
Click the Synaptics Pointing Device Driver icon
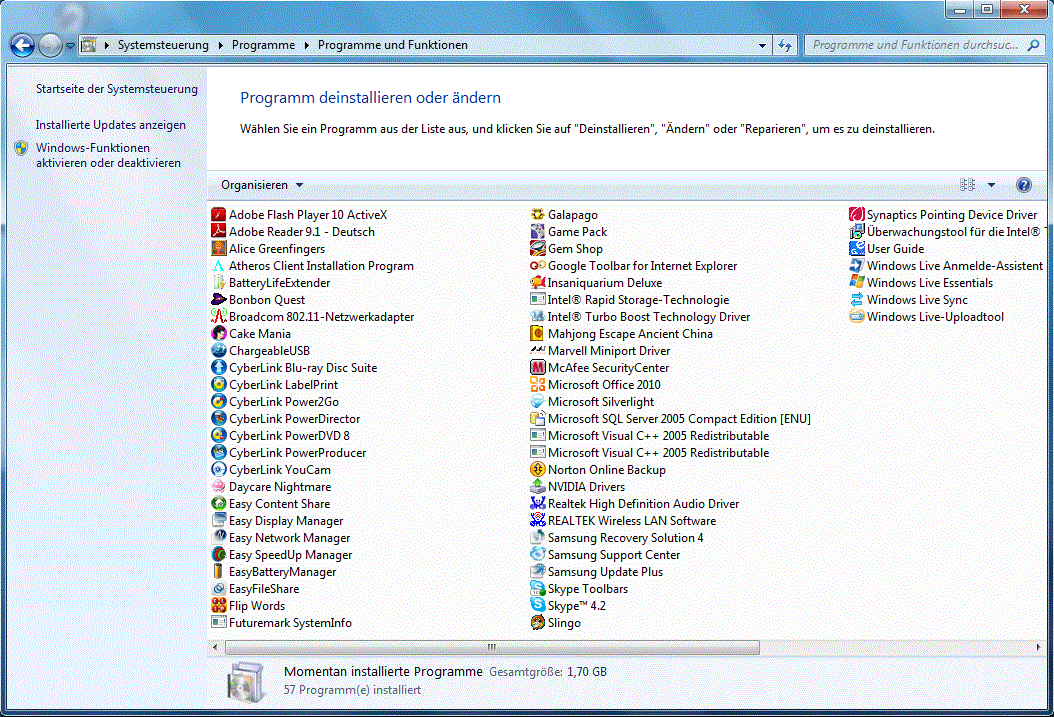tap(856, 214)
